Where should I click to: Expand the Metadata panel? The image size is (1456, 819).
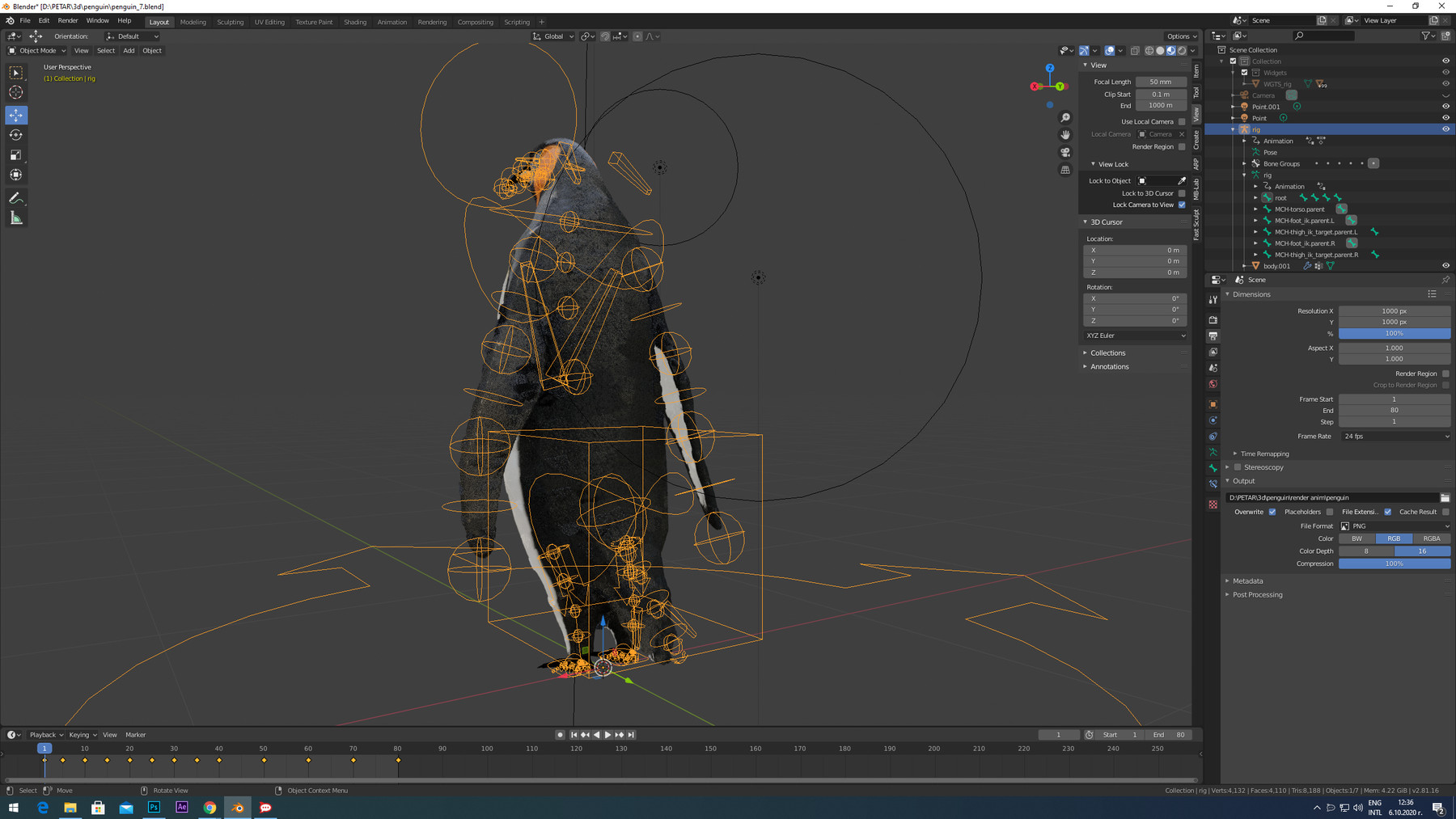pos(1247,580)
